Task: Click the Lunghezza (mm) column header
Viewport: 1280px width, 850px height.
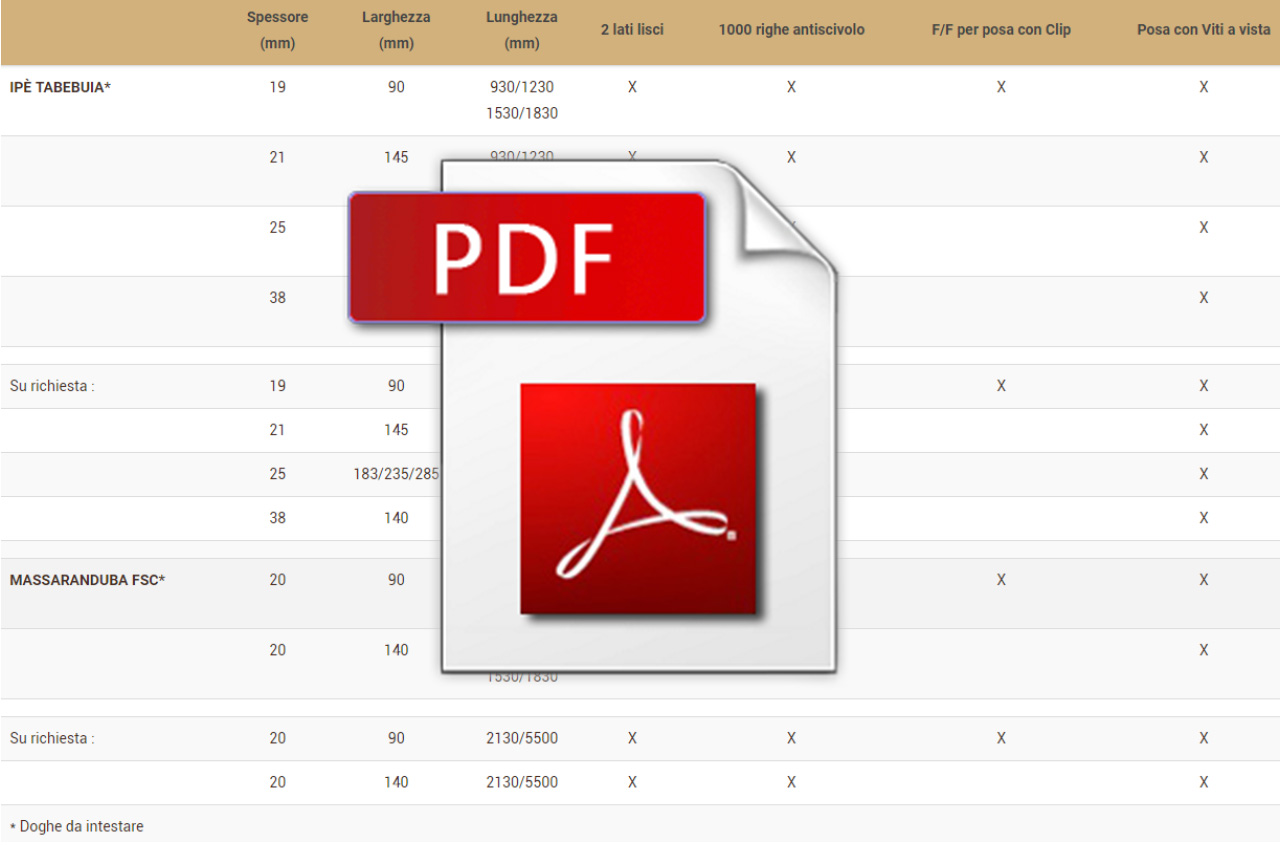Action: (x=522, y=30)
